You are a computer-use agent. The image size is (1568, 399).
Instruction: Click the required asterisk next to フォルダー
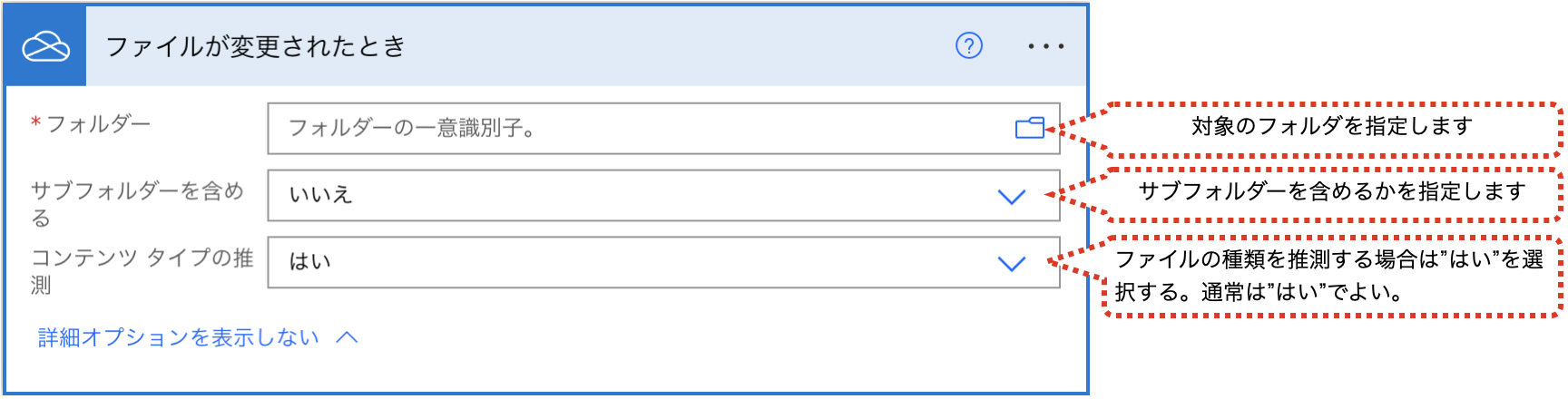(x=35, y=122)
